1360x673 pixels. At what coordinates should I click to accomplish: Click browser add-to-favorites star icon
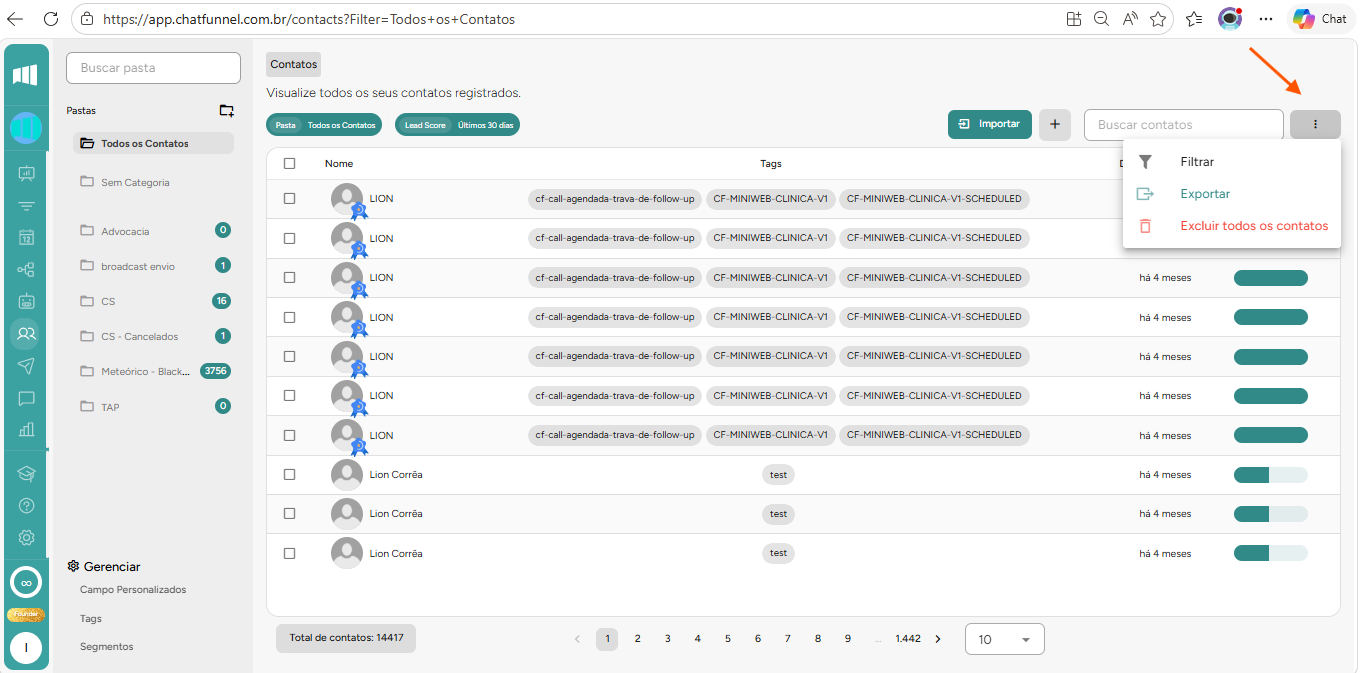tap(1158, 18)
